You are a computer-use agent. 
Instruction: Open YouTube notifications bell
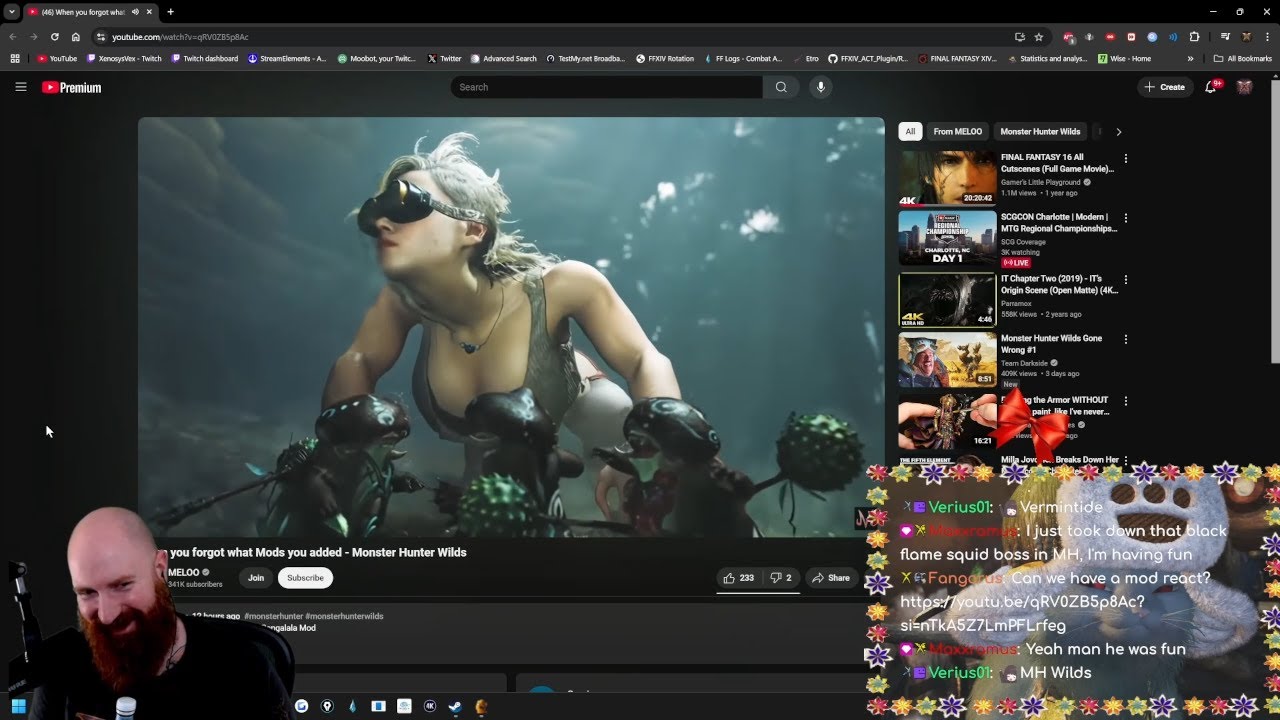(1211, 87)
